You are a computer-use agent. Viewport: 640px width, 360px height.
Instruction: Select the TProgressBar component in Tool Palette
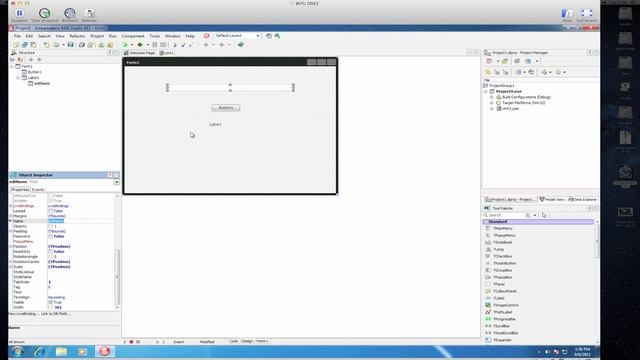[x=504, y=319]
